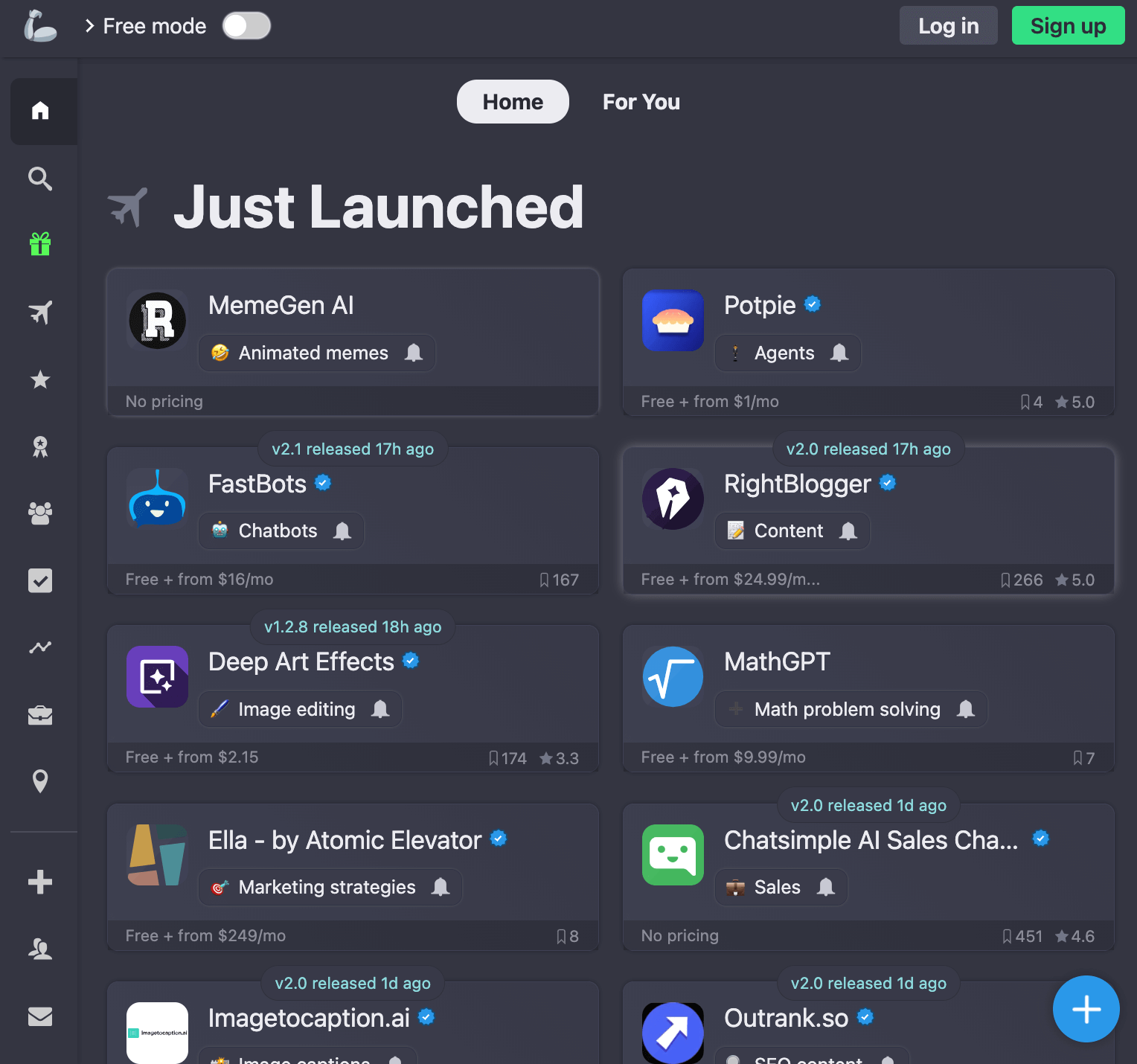
Task: Open the Potpie listing title
Action: click(760, 305)
